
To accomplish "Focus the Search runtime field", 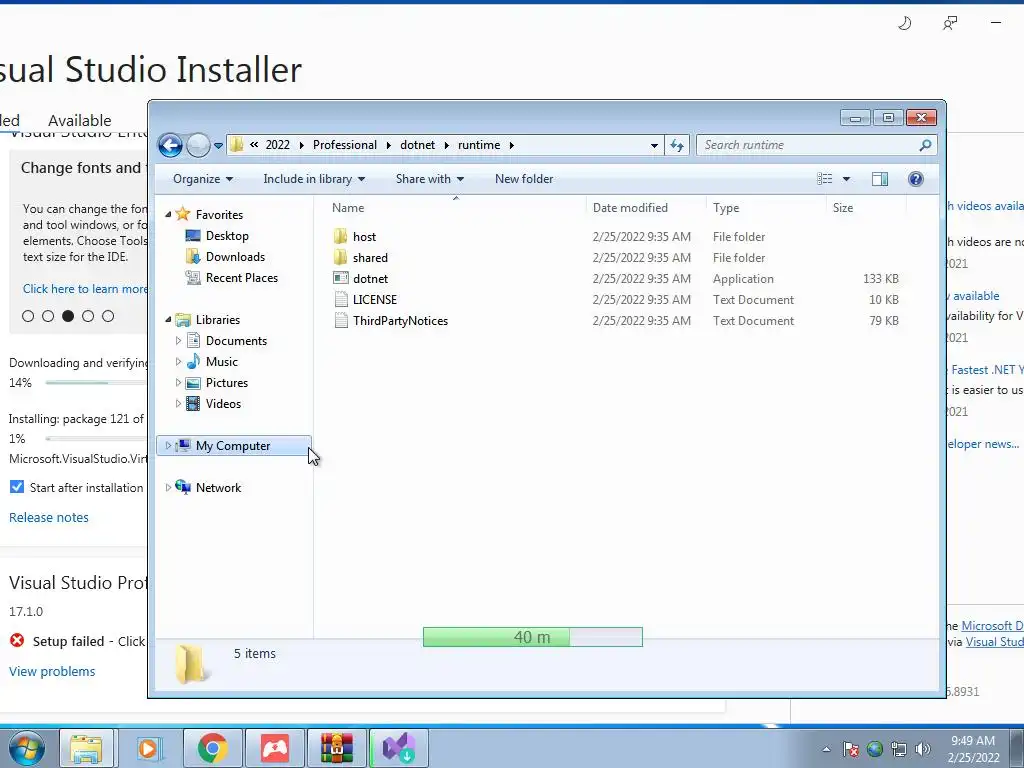I will coord(817,145).
